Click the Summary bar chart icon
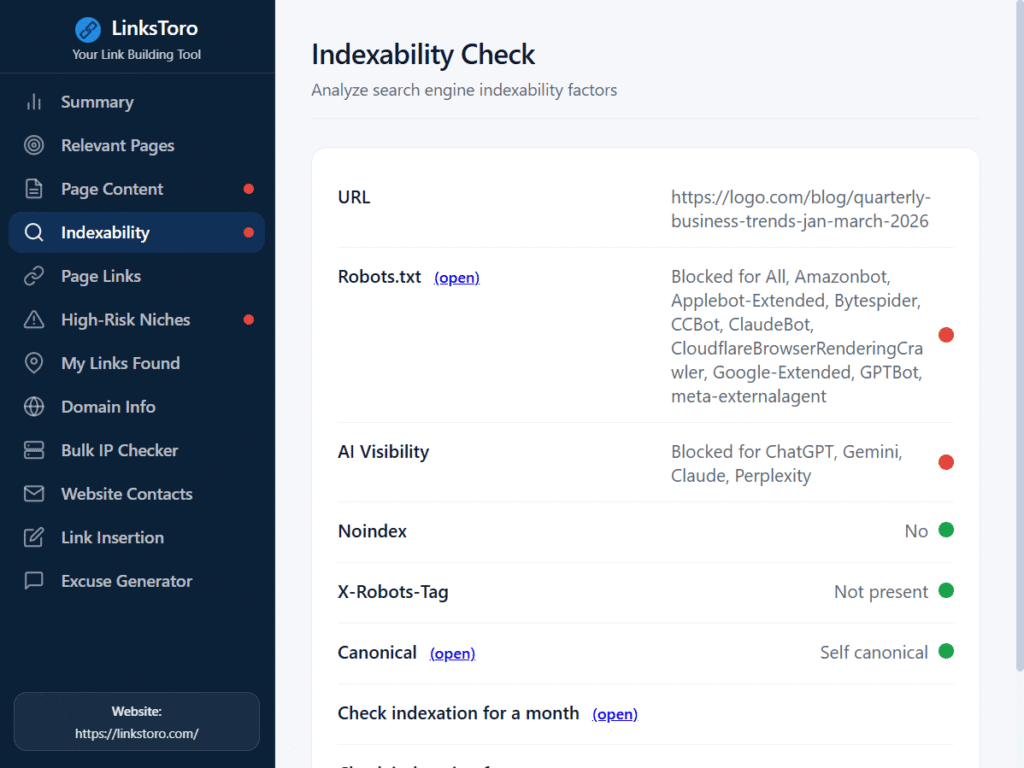 click(x=34, y=102)
